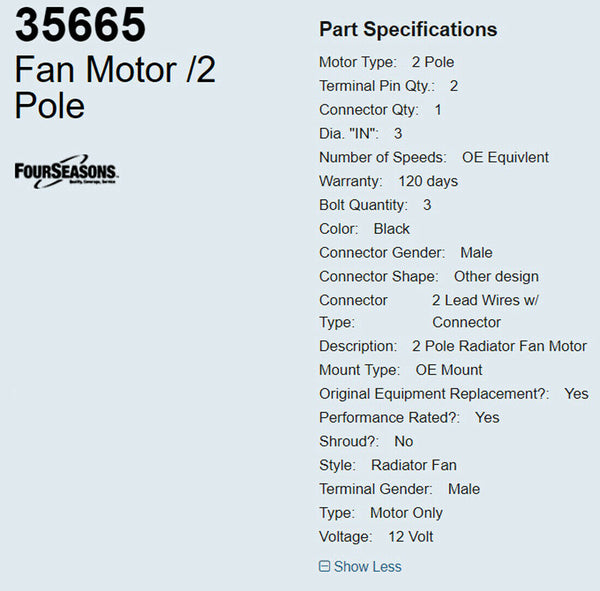Click the Number of Speeds row

tap(433, 157)
